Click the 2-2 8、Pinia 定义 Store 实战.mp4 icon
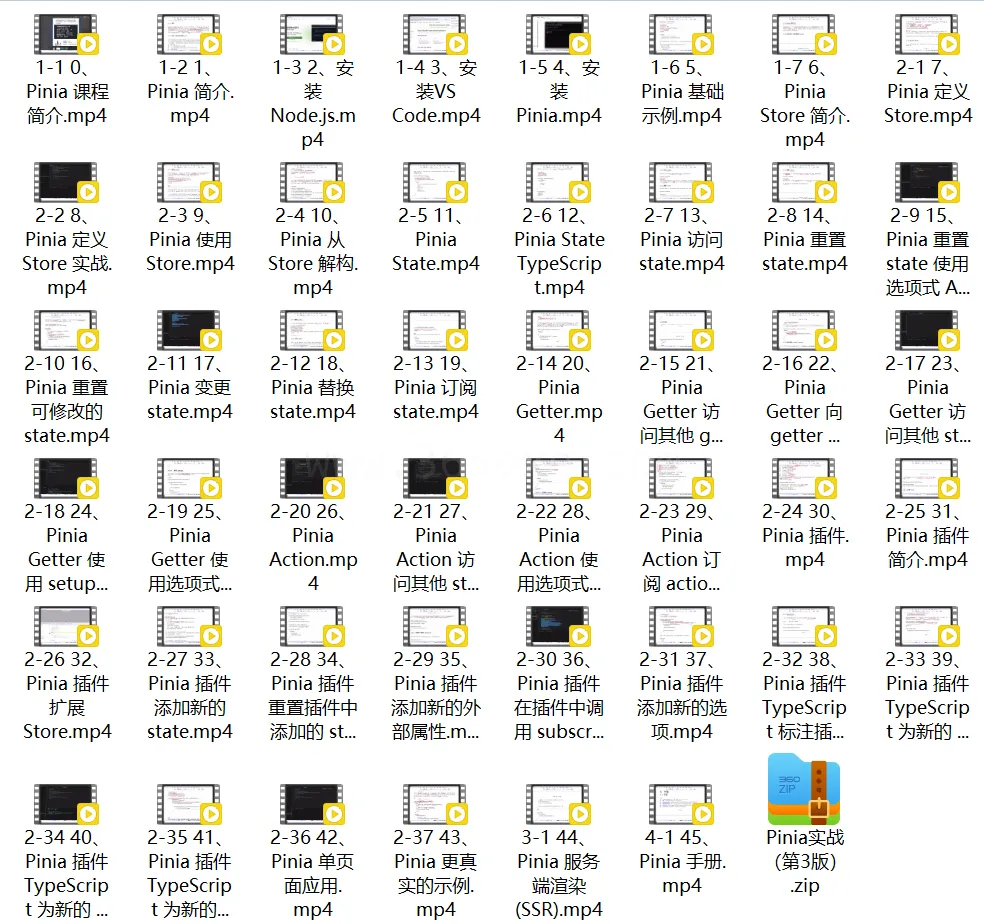984x924 pixels. pyautogui.click(x=67, y=182)
